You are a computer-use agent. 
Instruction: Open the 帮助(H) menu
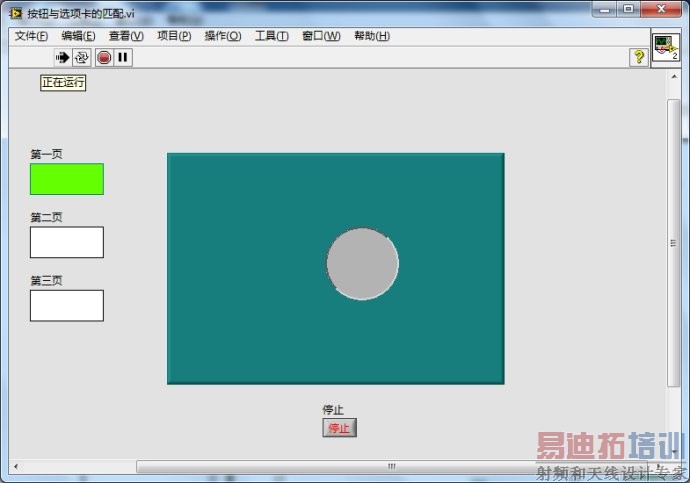coord(372,36)
